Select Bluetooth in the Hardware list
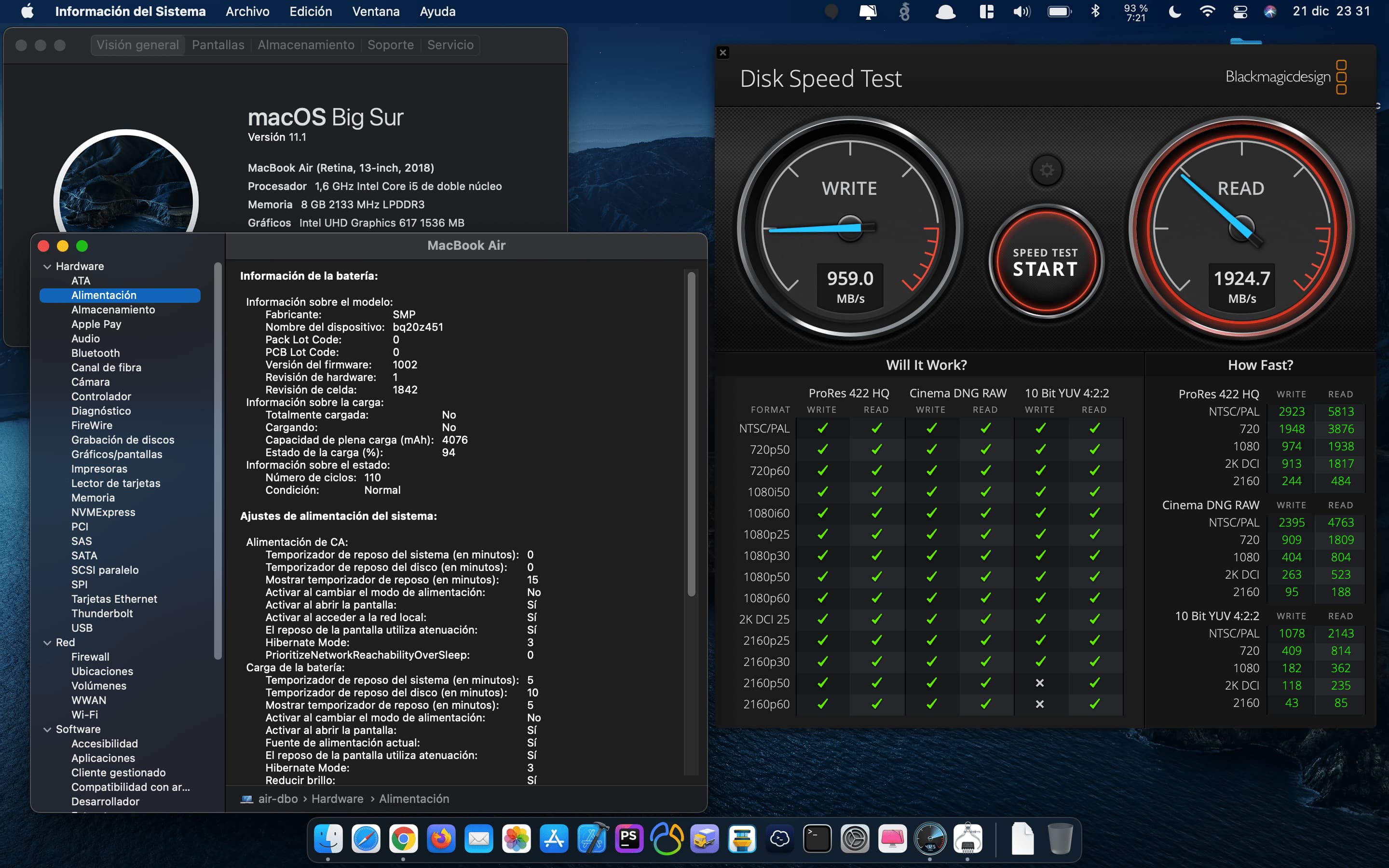The image size is (1389, 868). (x=95, y=353)
